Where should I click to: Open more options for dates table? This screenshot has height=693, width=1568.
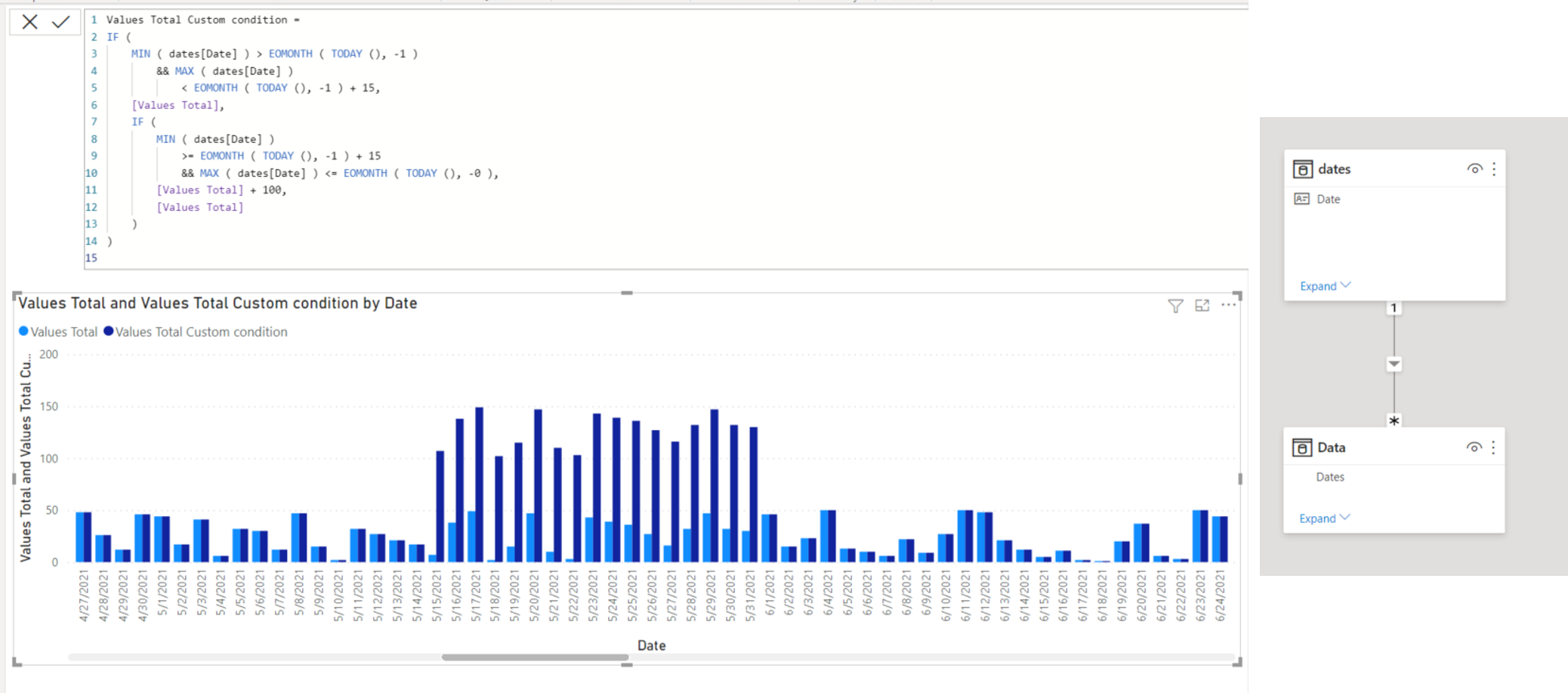(x=1494, y=169)
